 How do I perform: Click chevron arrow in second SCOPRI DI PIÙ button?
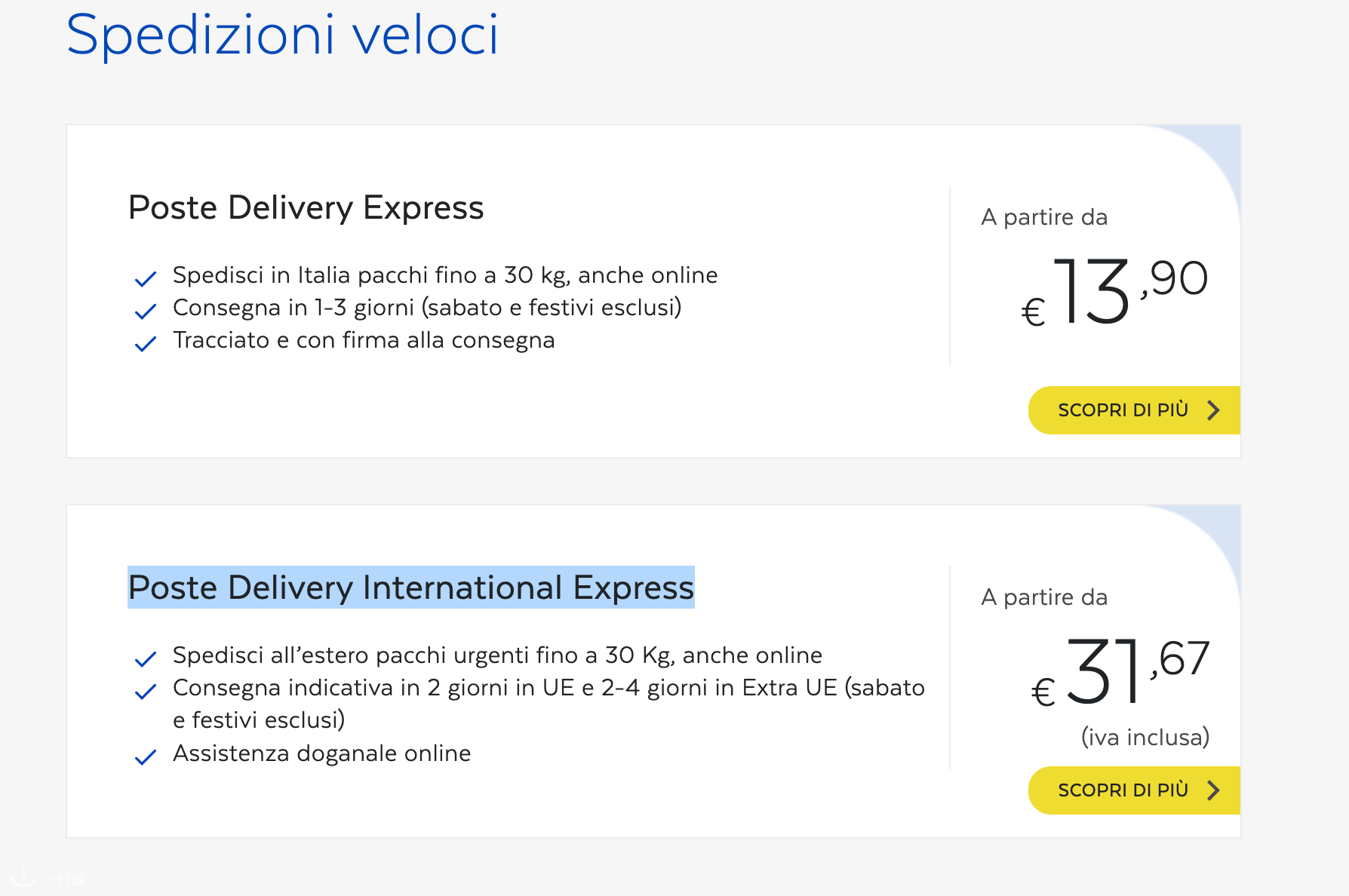point(1213,790)
